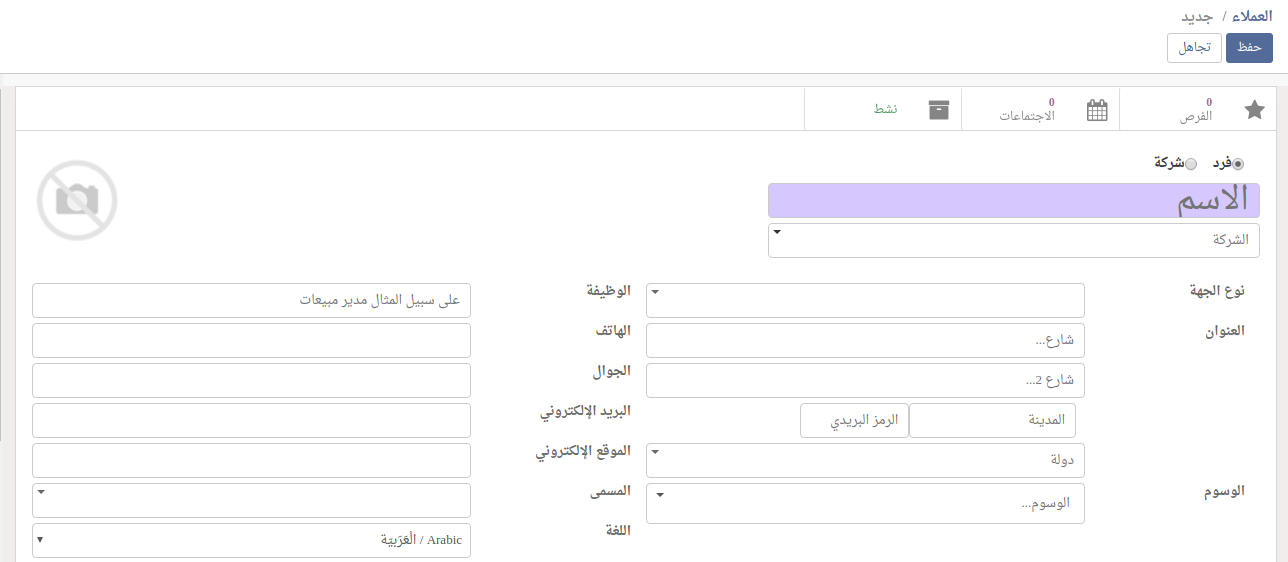Toggle the نشط active status
1288x562 pixels.
(x=885, y=109)
